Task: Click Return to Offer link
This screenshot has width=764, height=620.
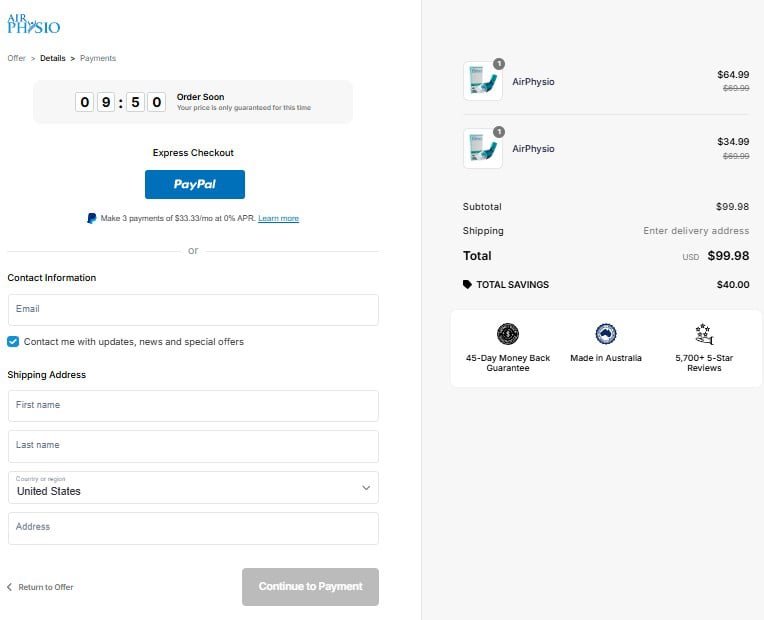Action: (x=46, y=587)
